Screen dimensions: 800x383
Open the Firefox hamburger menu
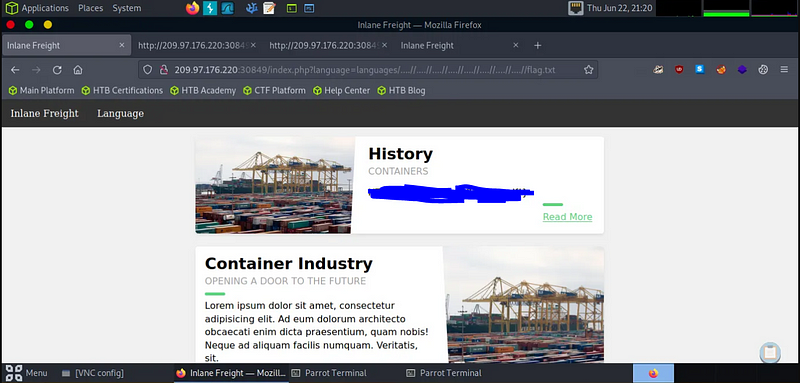pyautogui.click(x=784, y=70)
